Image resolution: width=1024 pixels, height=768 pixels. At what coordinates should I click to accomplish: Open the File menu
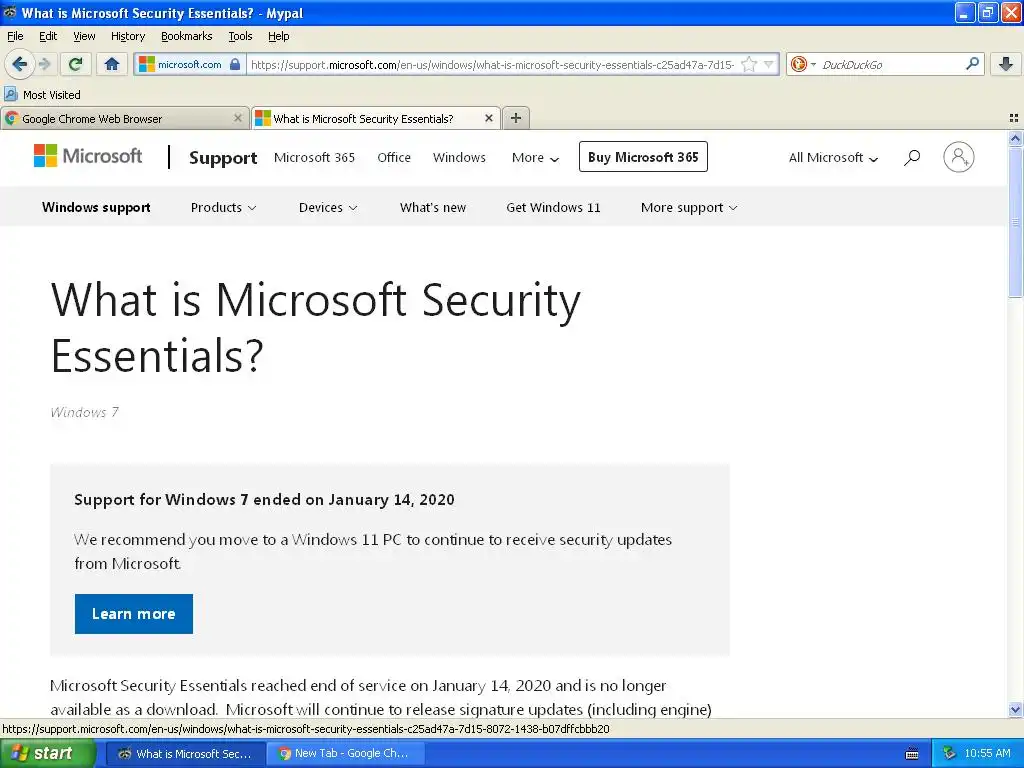point(15,36)
